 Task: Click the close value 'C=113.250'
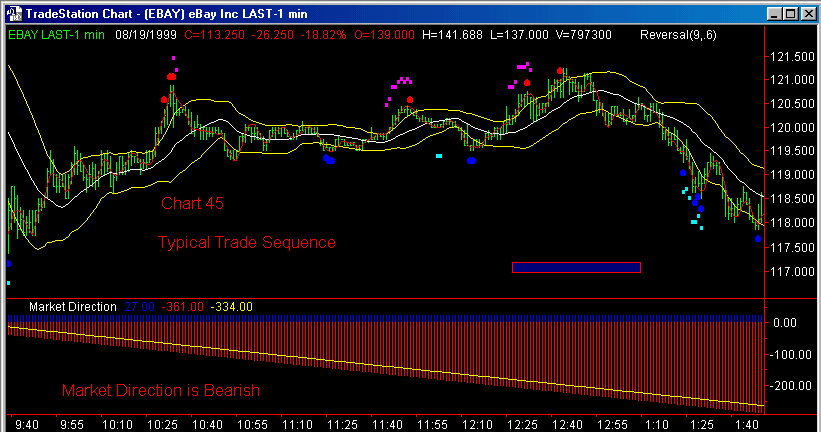(214, 35)
